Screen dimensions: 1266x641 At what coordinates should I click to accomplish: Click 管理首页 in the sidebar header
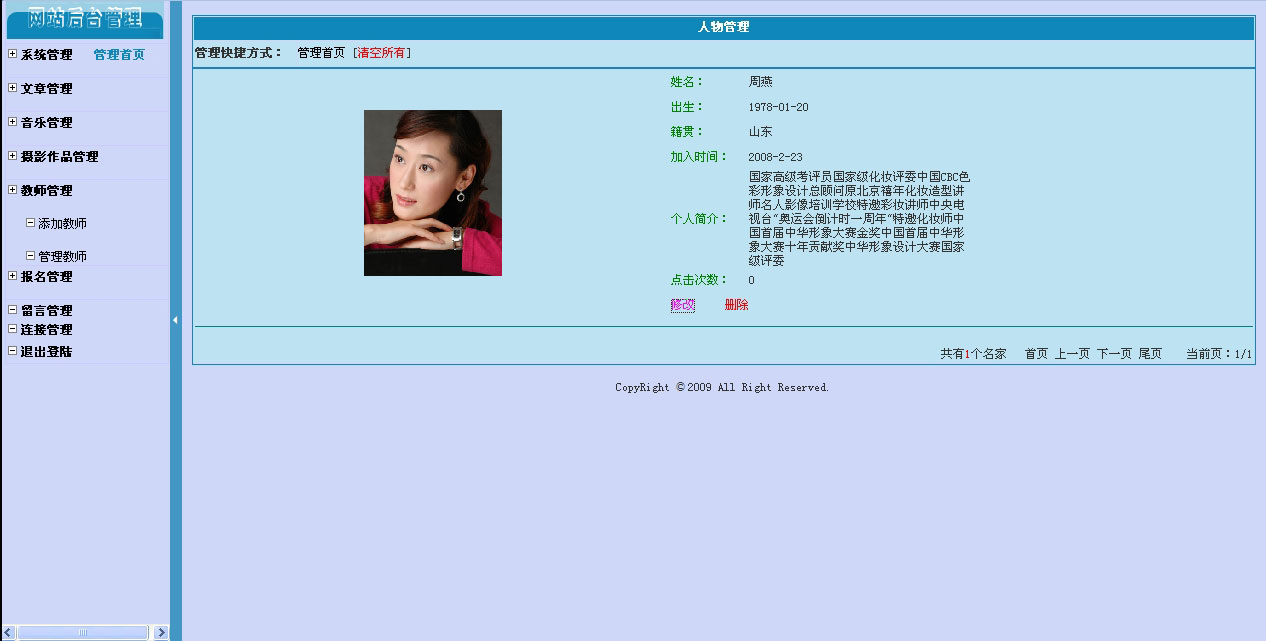[x=117, y=54]
